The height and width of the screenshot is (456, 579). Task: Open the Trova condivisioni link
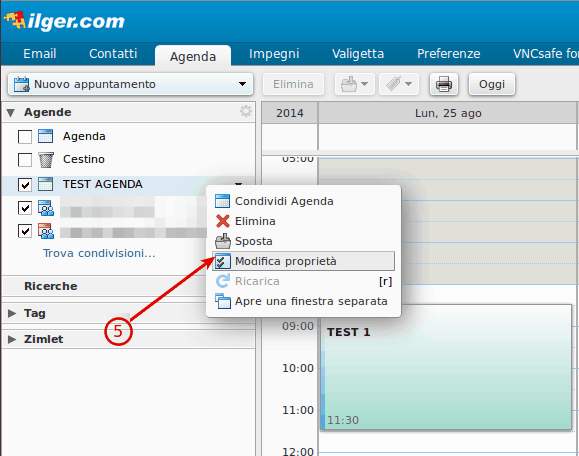pos(99,253)
